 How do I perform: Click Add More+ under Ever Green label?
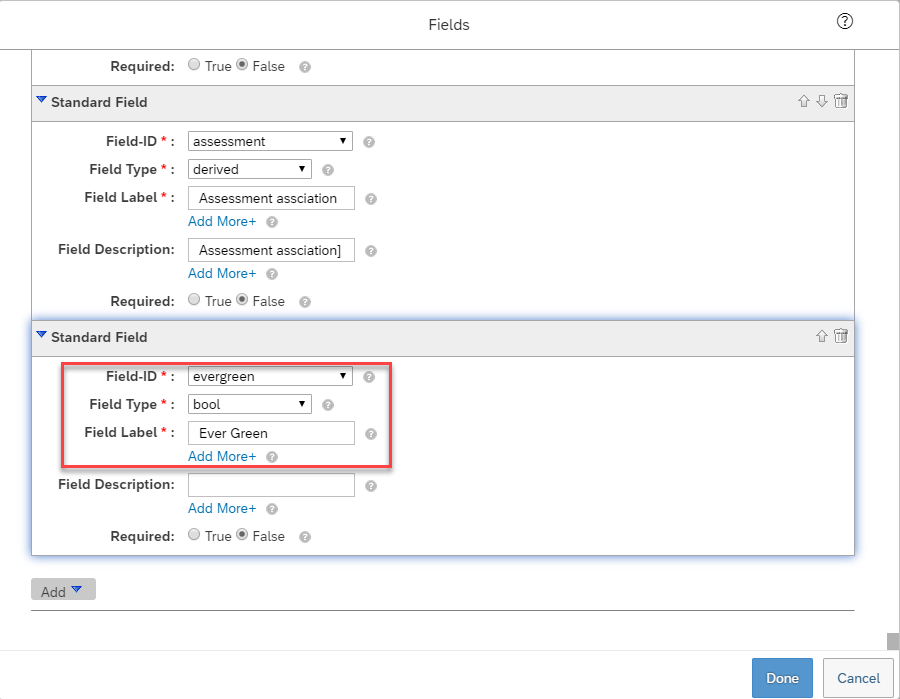coord(222,456)
